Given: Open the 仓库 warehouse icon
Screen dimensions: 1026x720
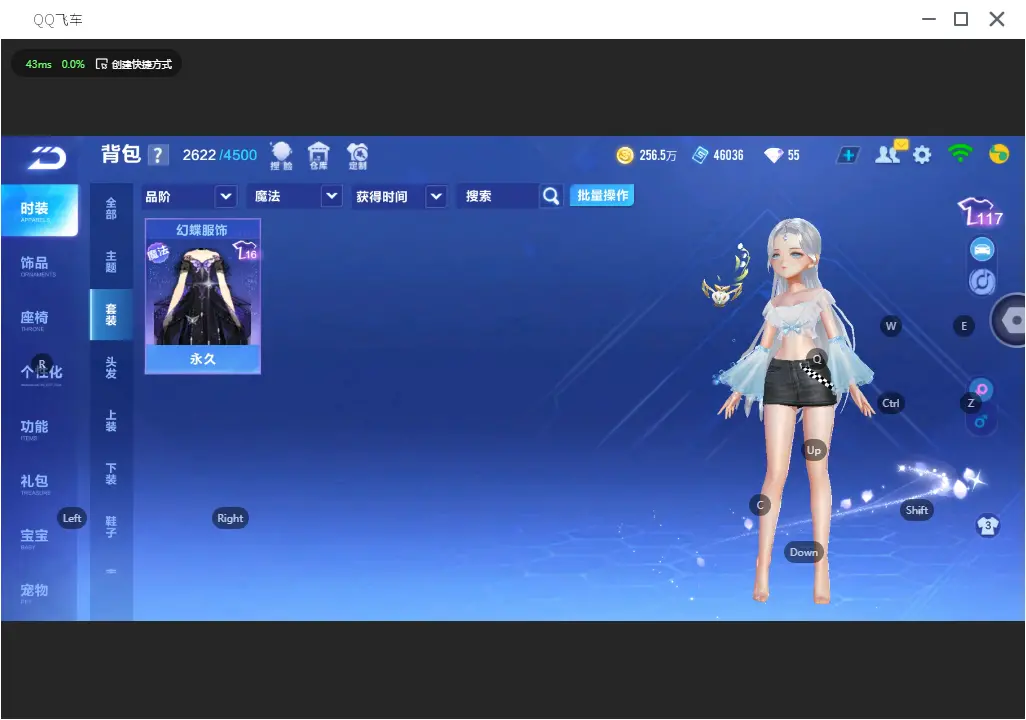Looking at the screenshot, I should click(319, 156).
